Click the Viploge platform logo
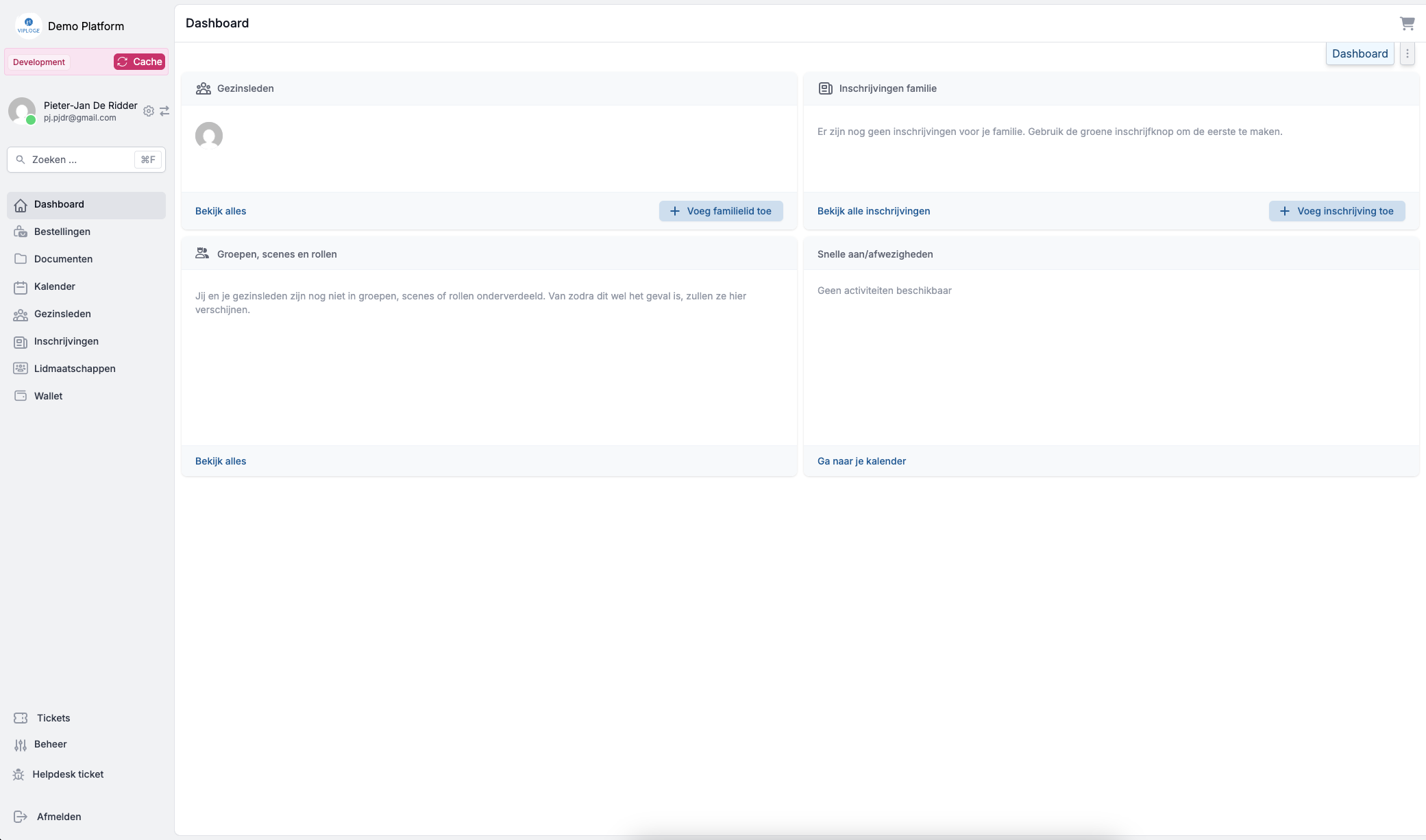 coord(28,26)
